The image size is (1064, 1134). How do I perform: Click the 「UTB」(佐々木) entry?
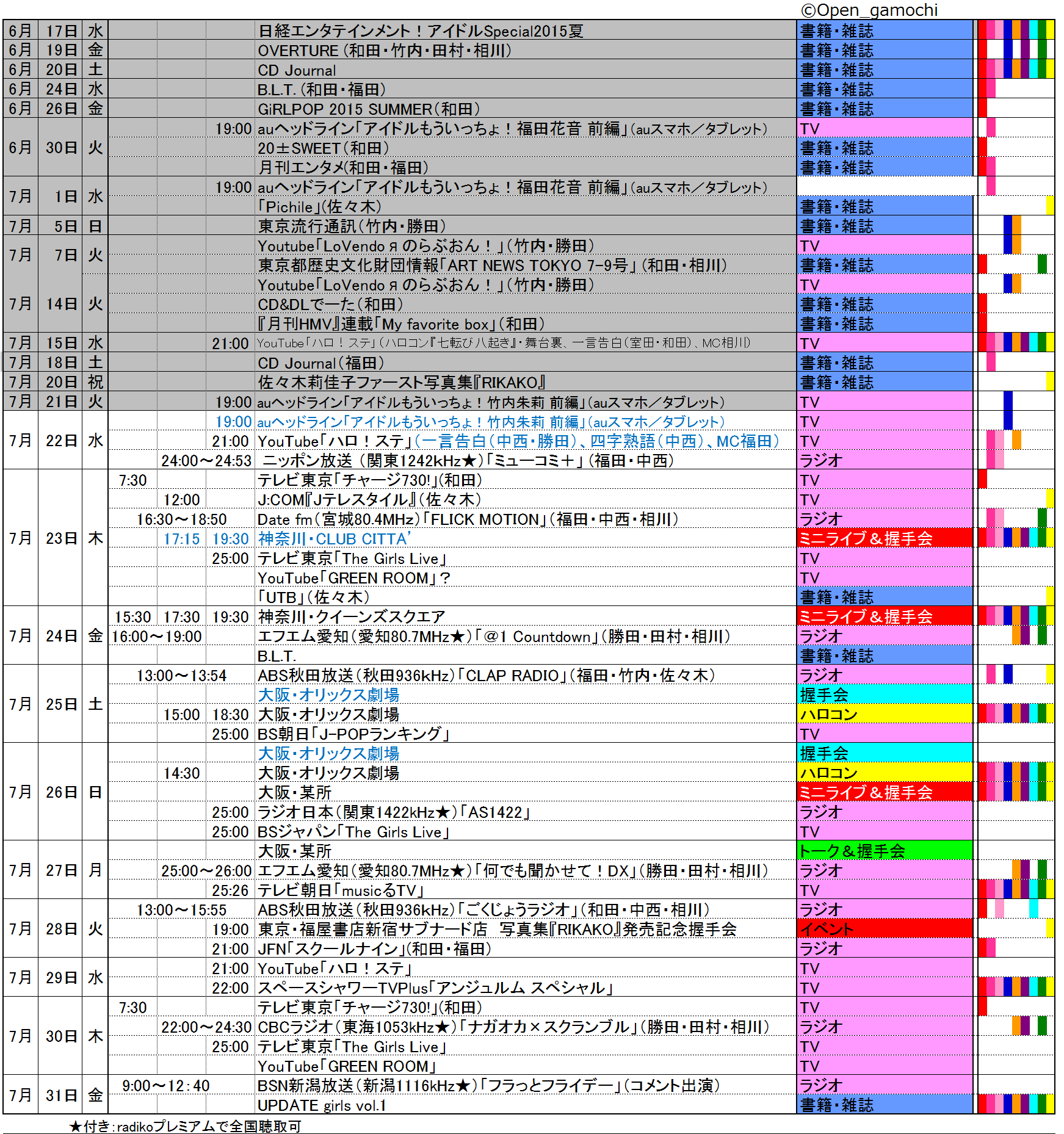[313, 598]
